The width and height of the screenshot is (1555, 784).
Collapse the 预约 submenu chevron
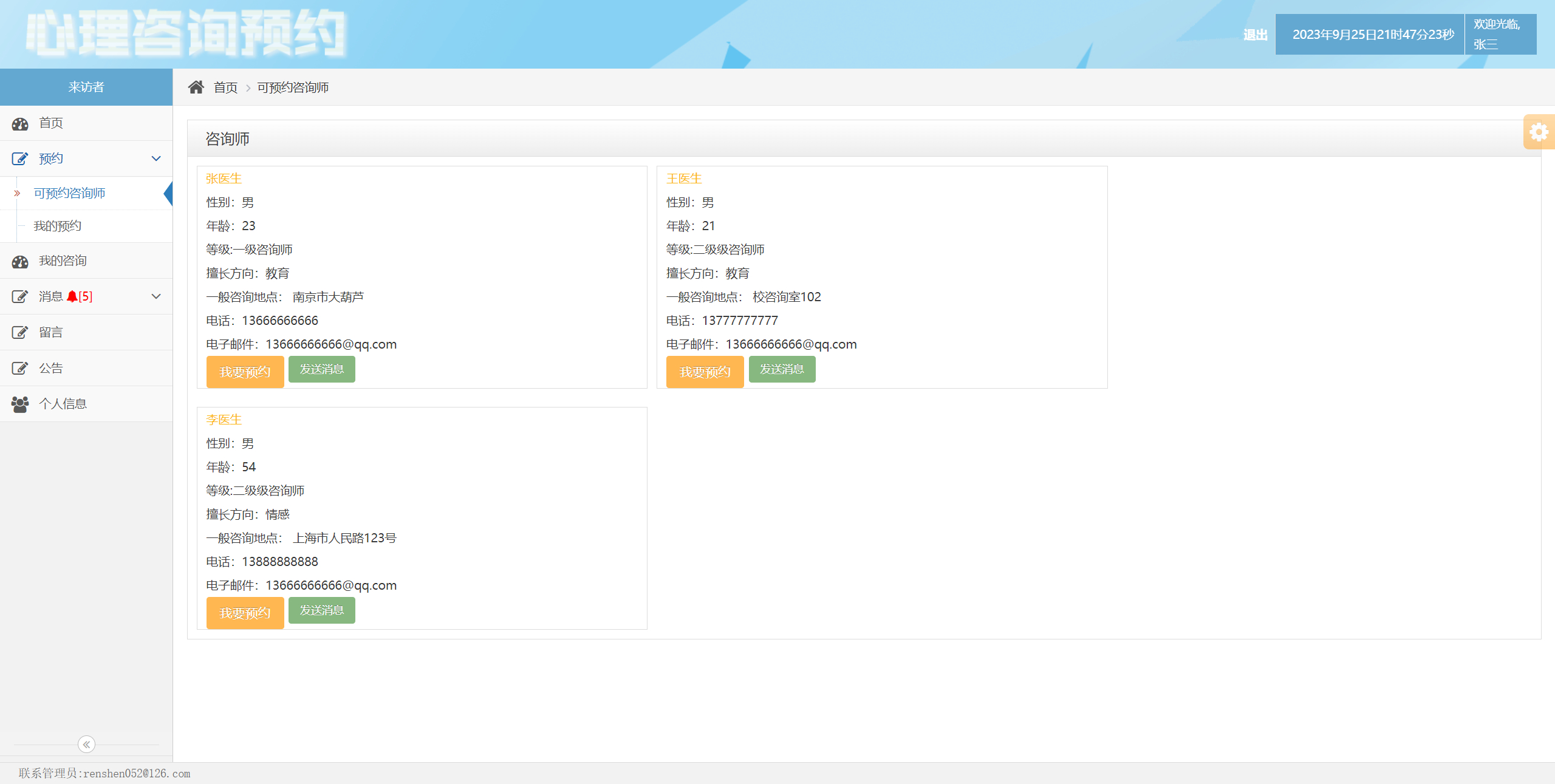point(156,159)
